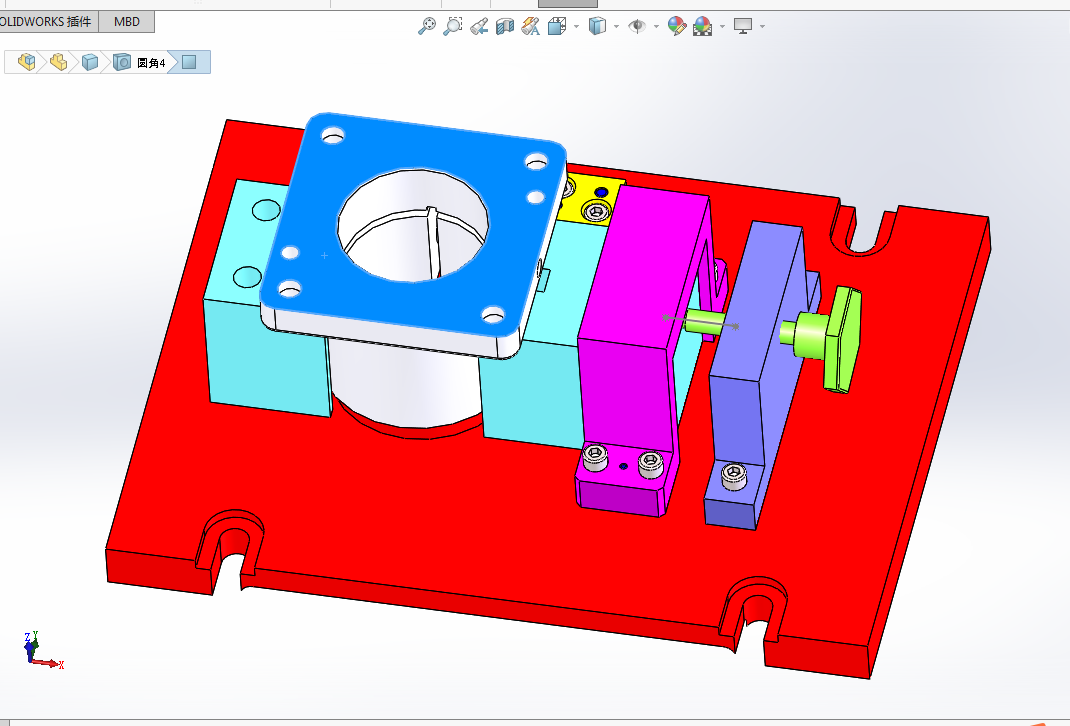Switch to the SOLIDWORKS 插件 tab
This screenshot has height=726, width=1070.
click(x=48, y=22)
